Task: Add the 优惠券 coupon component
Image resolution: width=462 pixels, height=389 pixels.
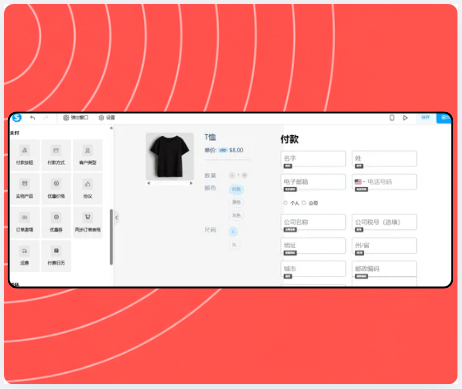Action: point(56,223)
